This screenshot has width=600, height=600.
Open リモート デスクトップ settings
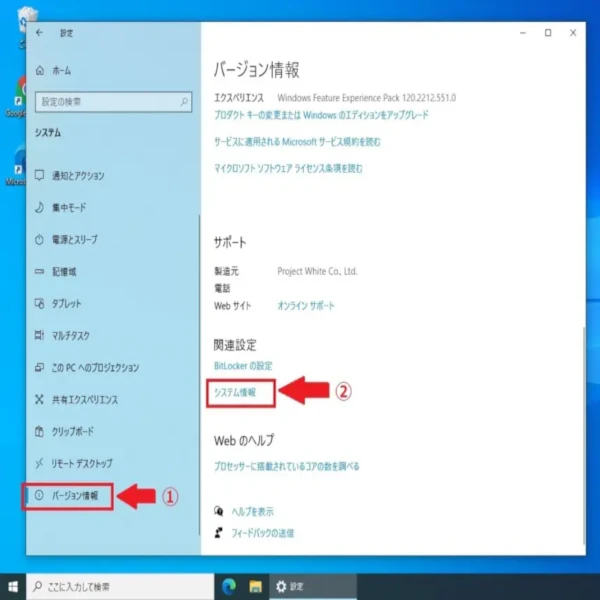click(x=82, y=464)
